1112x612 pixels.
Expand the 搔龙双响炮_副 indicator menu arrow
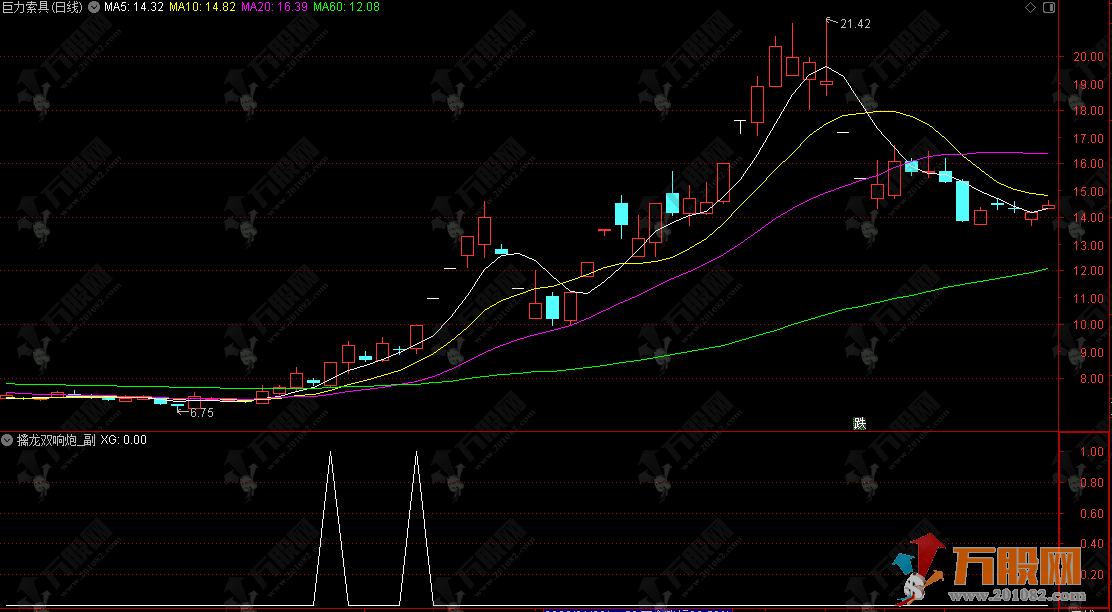tap(8, 439)
